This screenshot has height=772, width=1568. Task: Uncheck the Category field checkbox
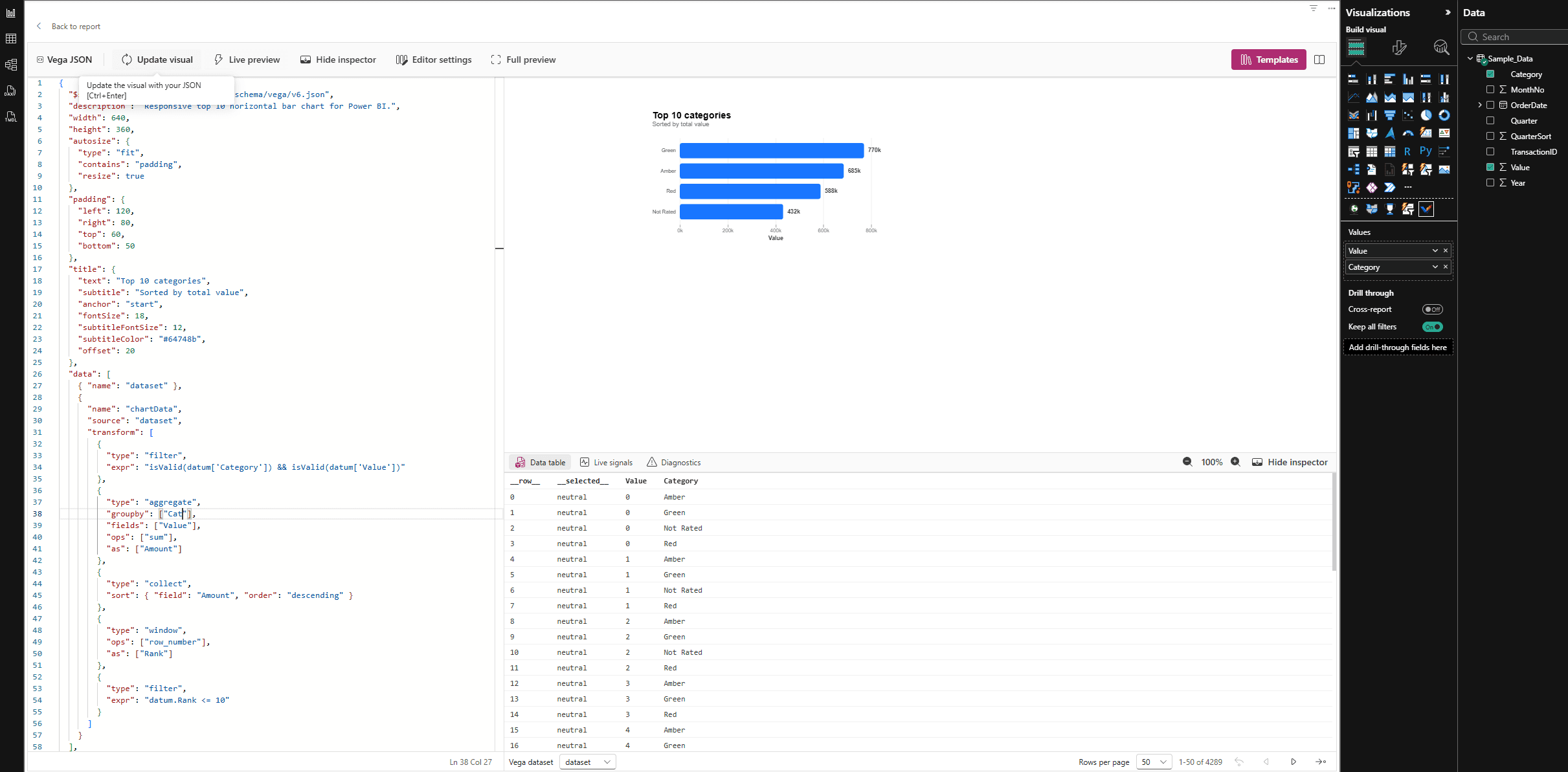[x=1490, y=74]
